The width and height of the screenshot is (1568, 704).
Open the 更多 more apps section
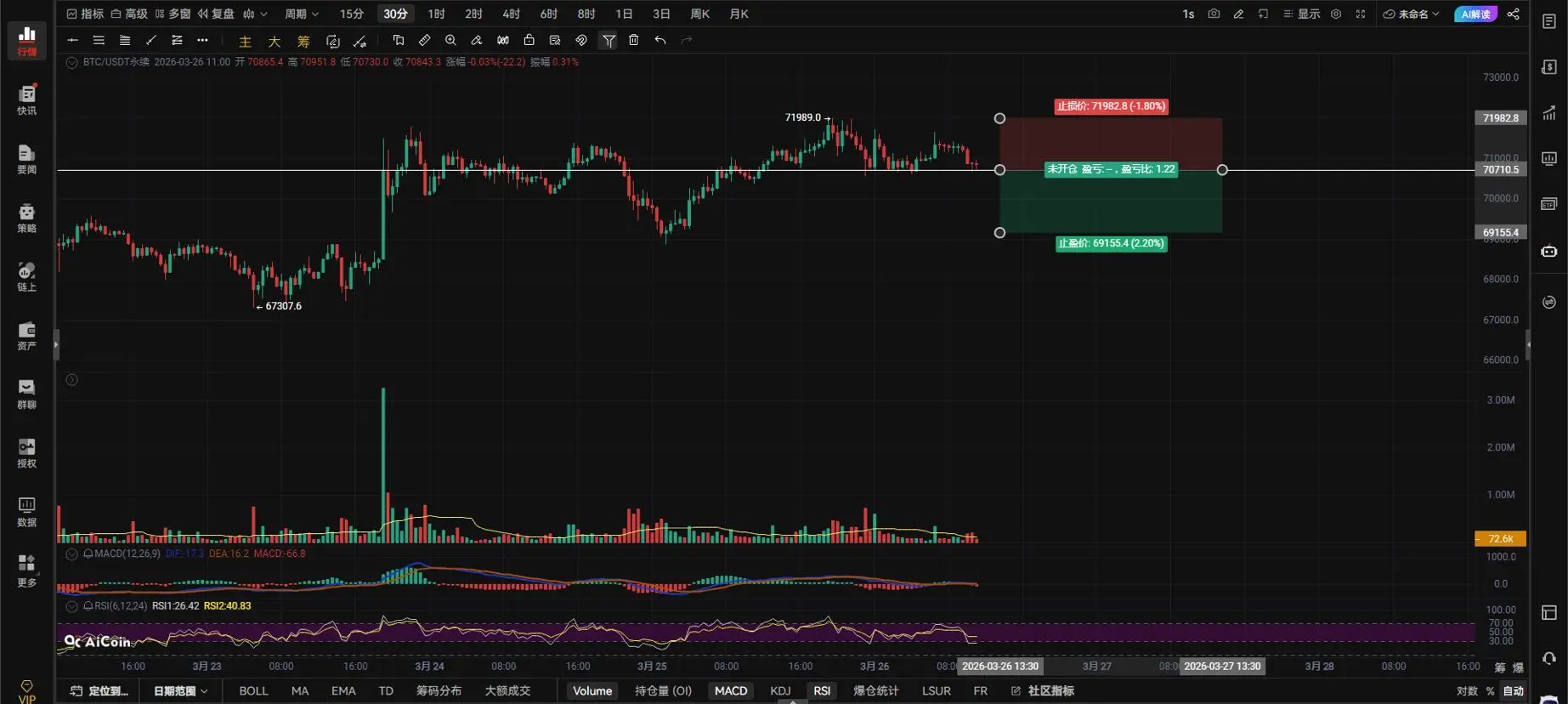pyautogui.click(x=27, y=571)
